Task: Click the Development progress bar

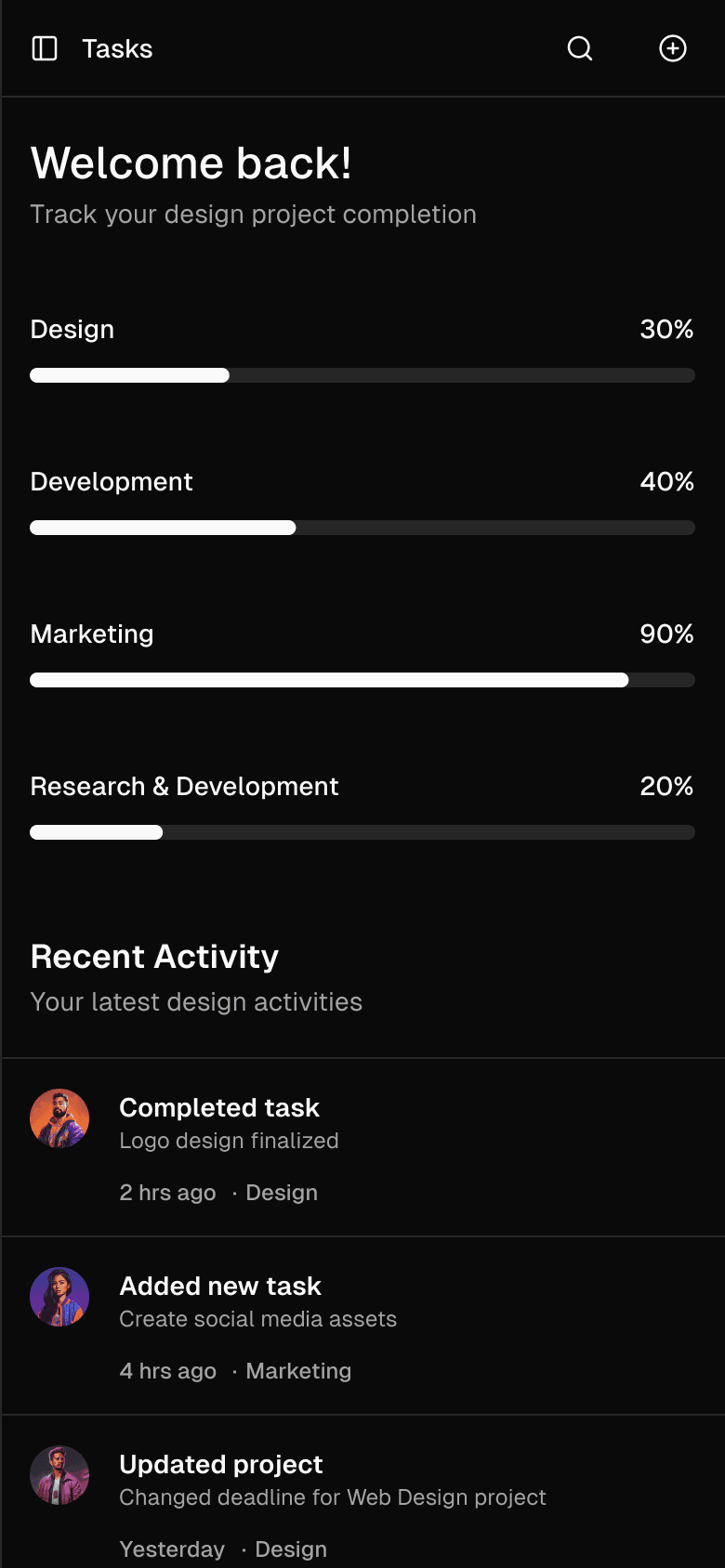Action: [362, 528]
